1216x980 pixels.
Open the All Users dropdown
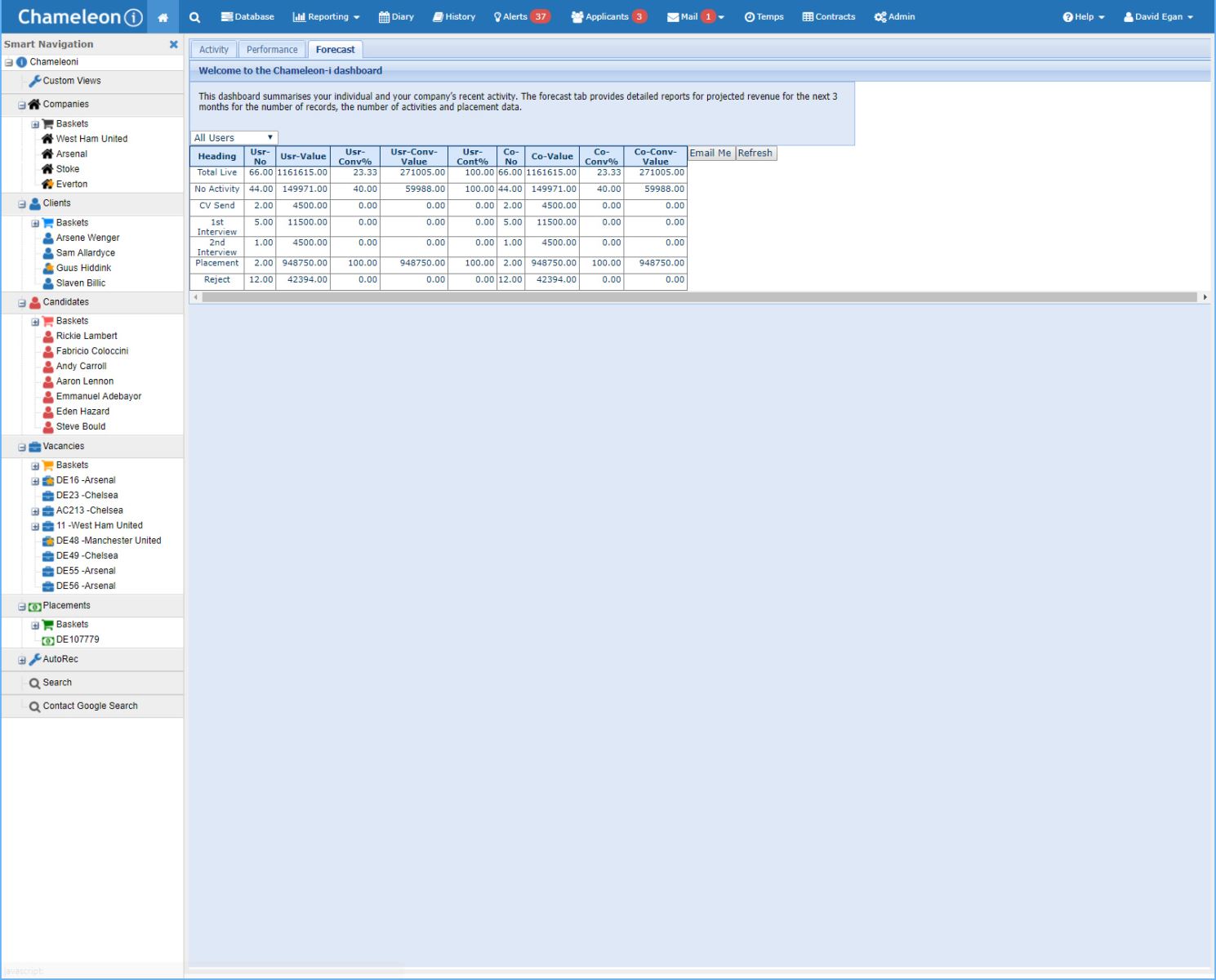[x=234, y=138]
